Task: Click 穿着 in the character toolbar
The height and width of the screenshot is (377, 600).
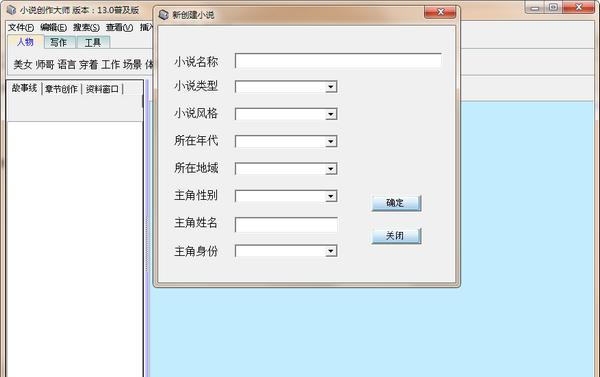Action: (x=88, y=65)
